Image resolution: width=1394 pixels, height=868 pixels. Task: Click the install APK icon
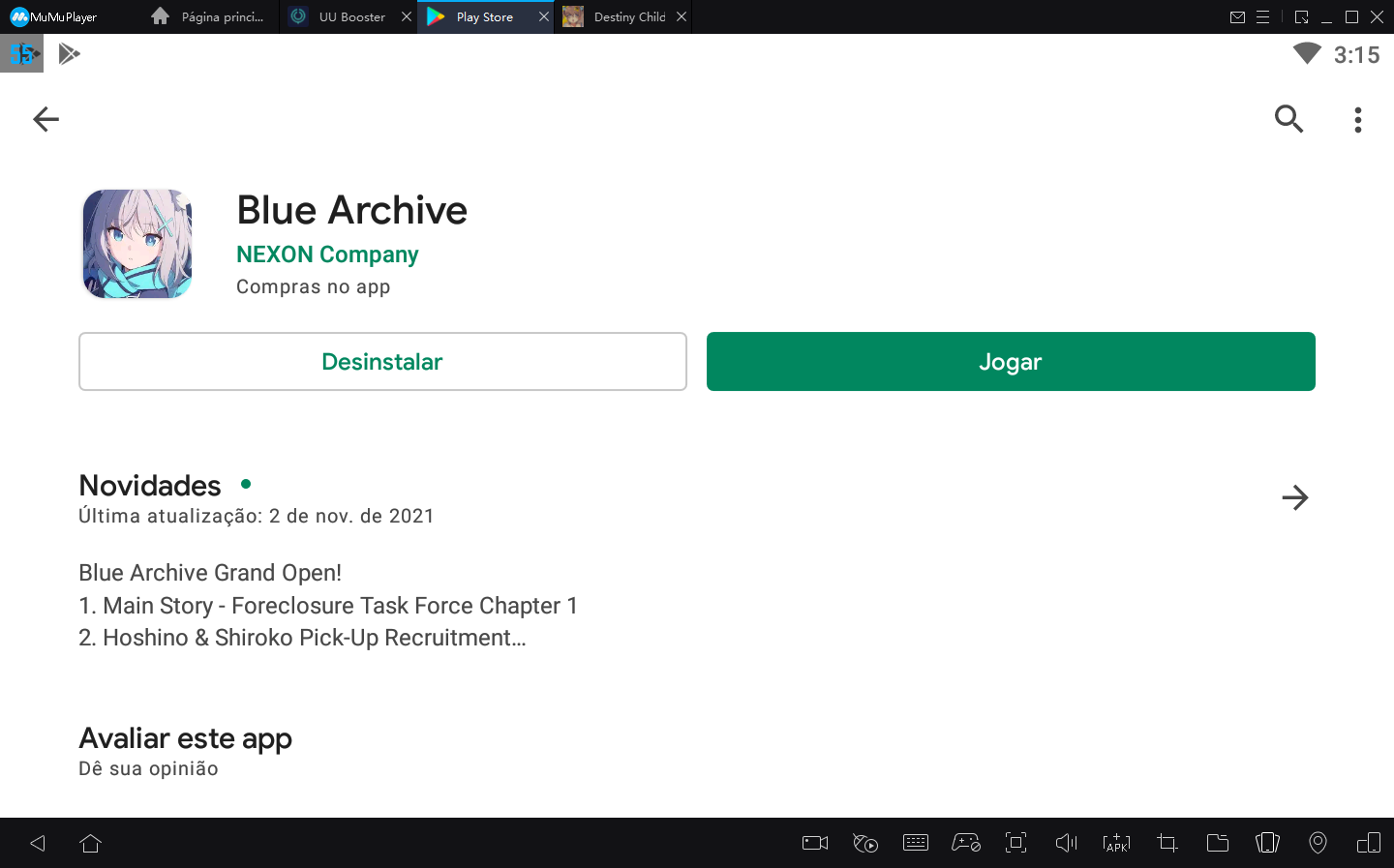(1116, 843)
